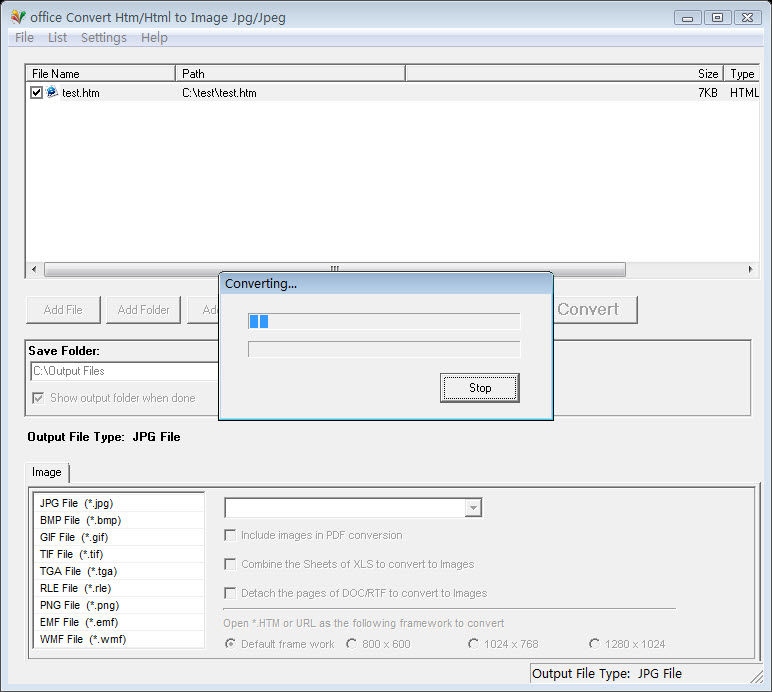Select WMF File (*.wmf) format

(119, 639)
